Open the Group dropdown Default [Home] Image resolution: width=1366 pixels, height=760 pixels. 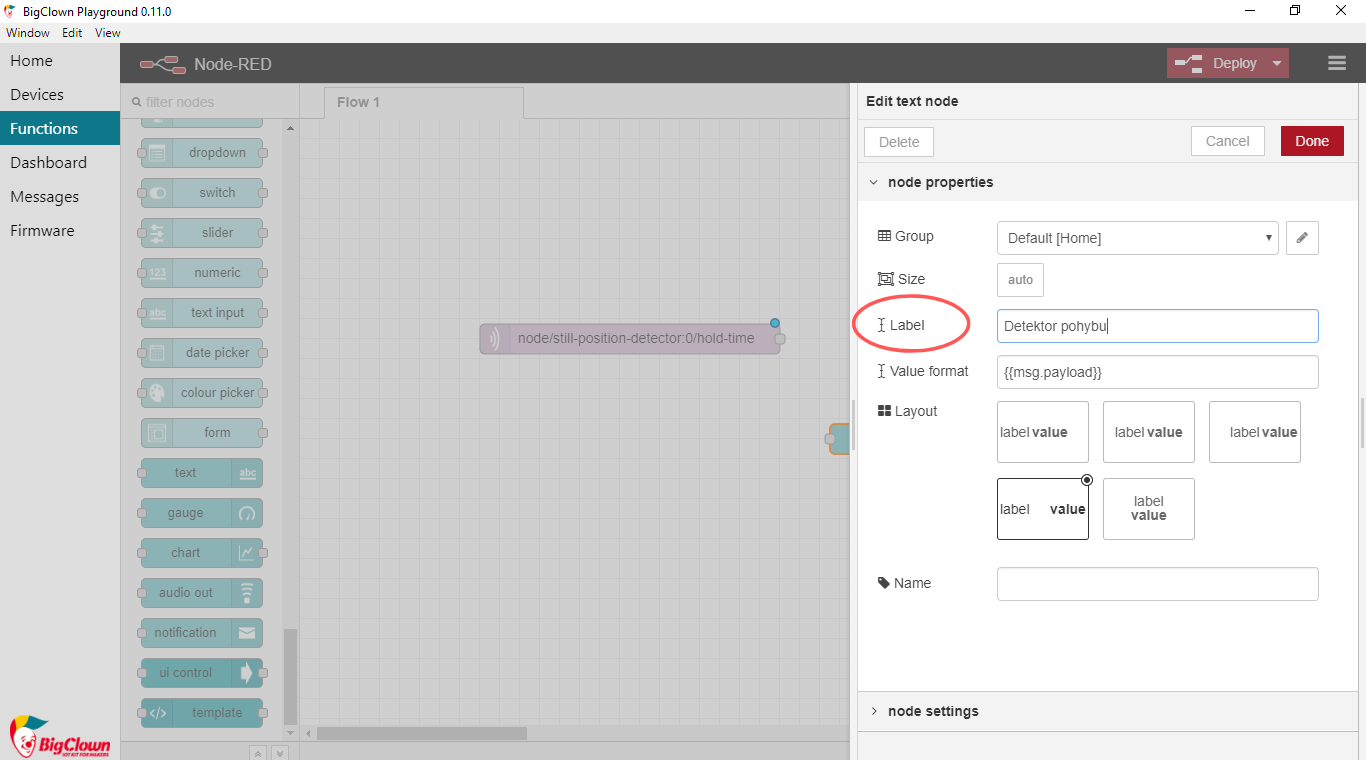click(x=1137, y=238)
